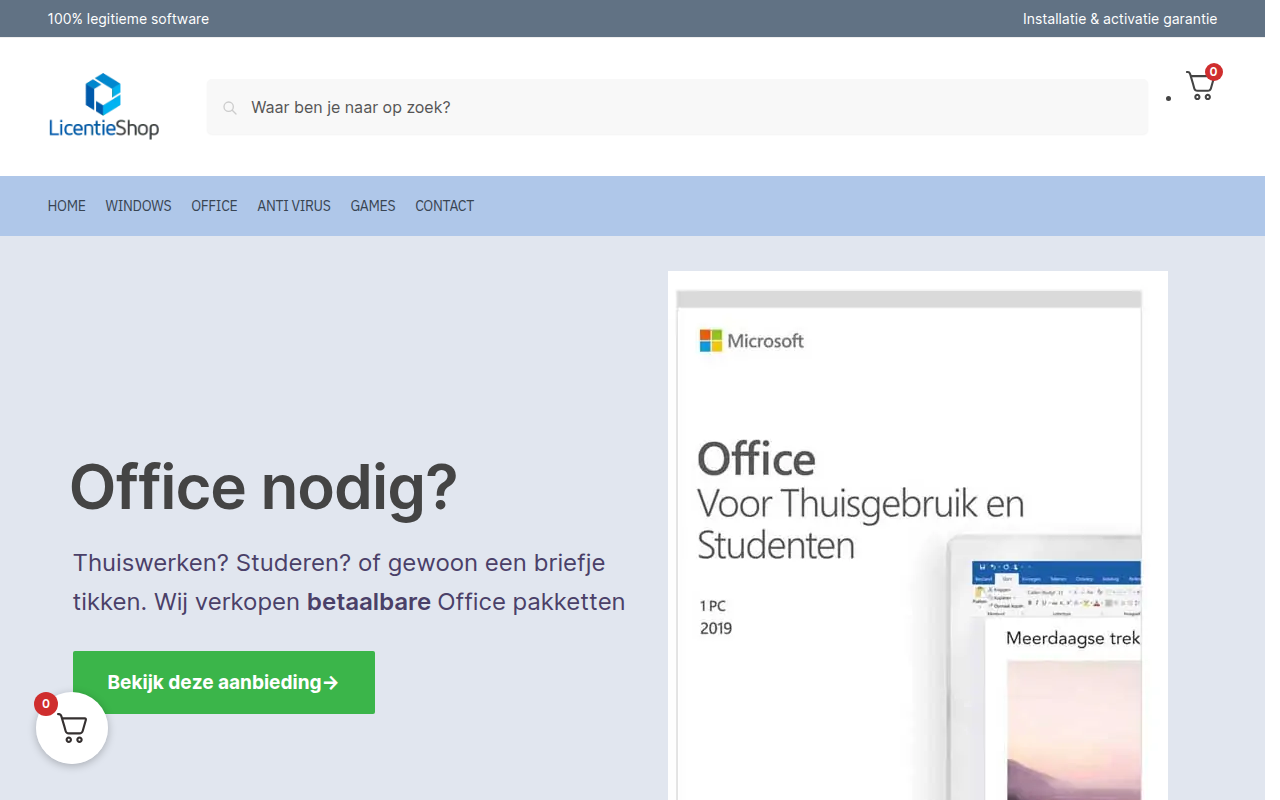The width and height of the screenshot is (1280, 800).
Task: Click the Microsoft Office 2019 product image
Action: pos(918,536)
